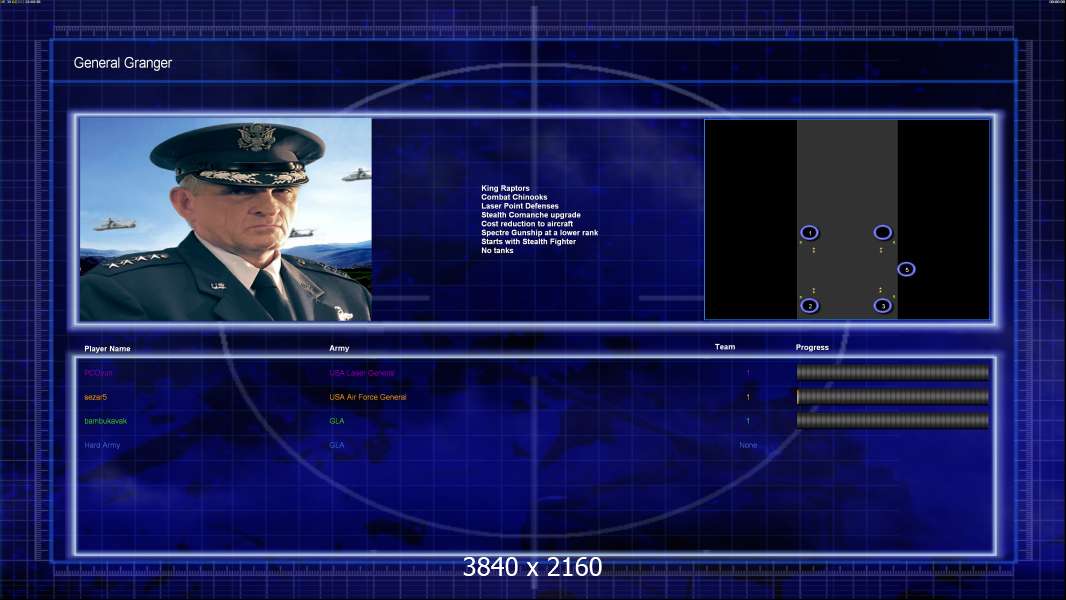1066x600 pixels.
Task: Click the Laser Point Defenses line
Action: (x=520, y=206)
